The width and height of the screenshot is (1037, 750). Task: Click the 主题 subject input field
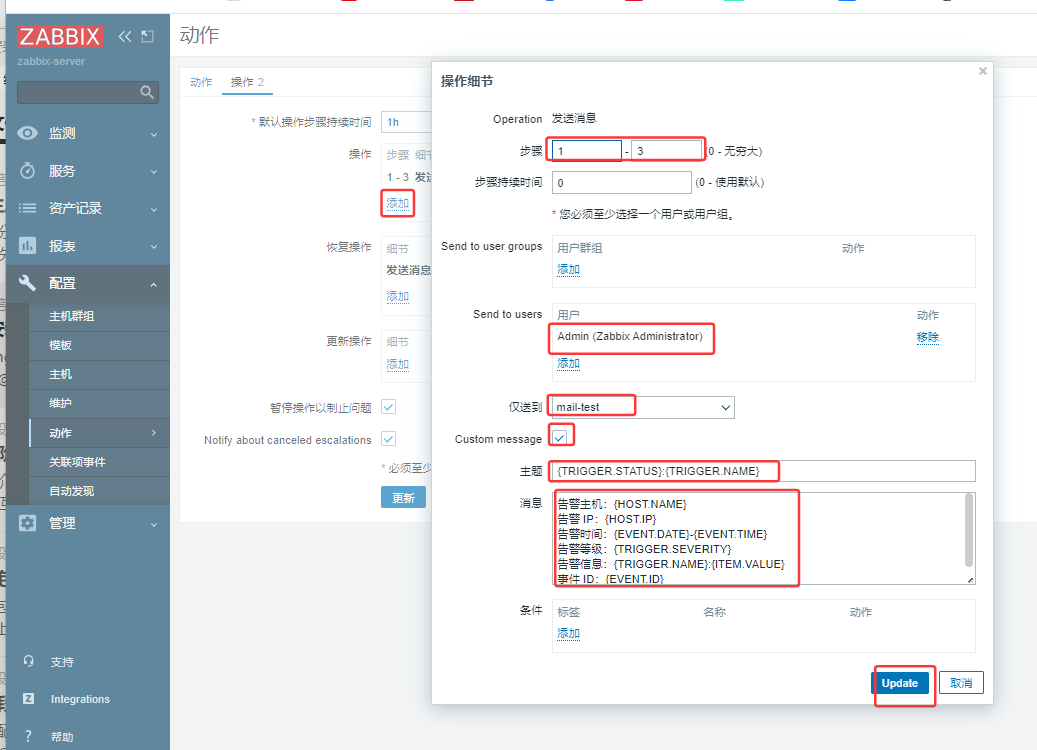pos(764,471)
